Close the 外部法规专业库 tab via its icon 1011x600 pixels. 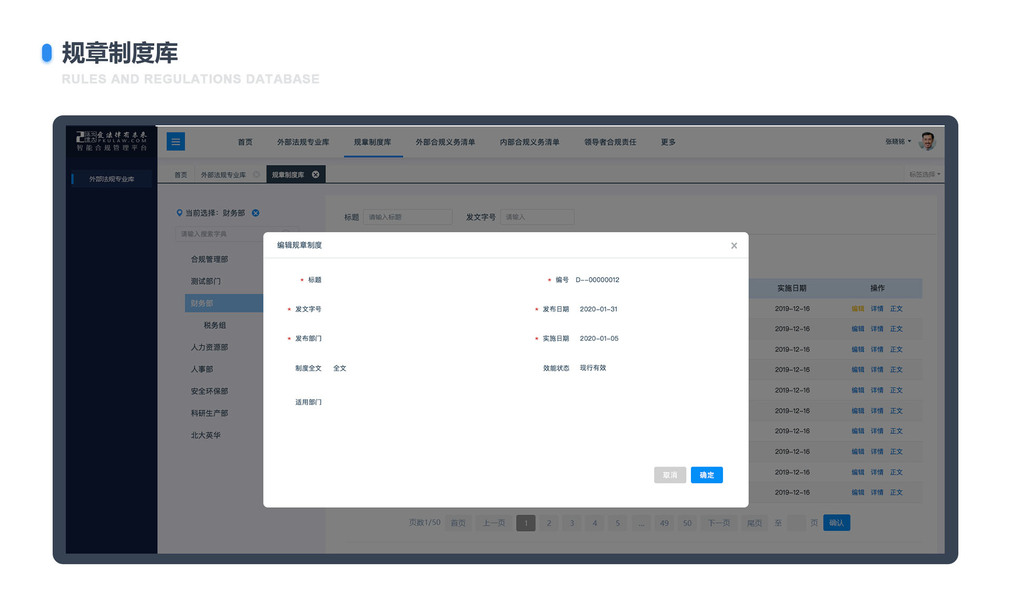pyautogui.click(x=257, y=175)
